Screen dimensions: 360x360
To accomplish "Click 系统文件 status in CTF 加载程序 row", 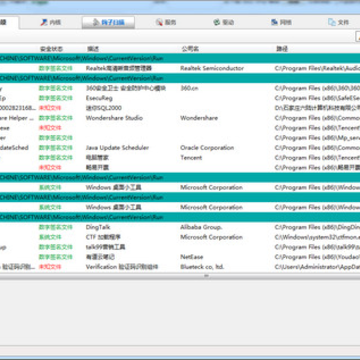I will (50, 237).
